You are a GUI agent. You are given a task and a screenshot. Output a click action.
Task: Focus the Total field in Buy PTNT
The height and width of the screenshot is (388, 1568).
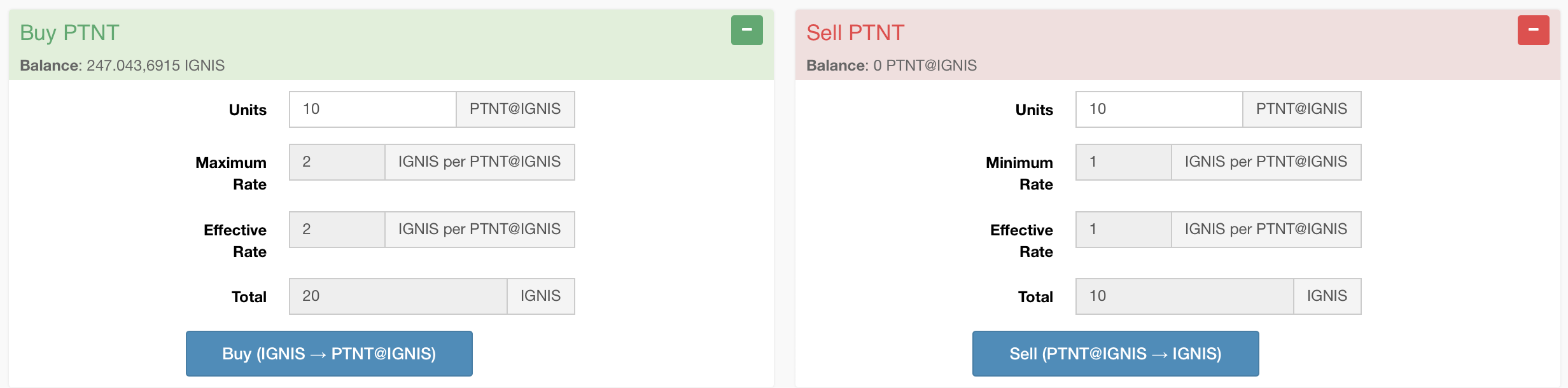[x=398, y=296]
